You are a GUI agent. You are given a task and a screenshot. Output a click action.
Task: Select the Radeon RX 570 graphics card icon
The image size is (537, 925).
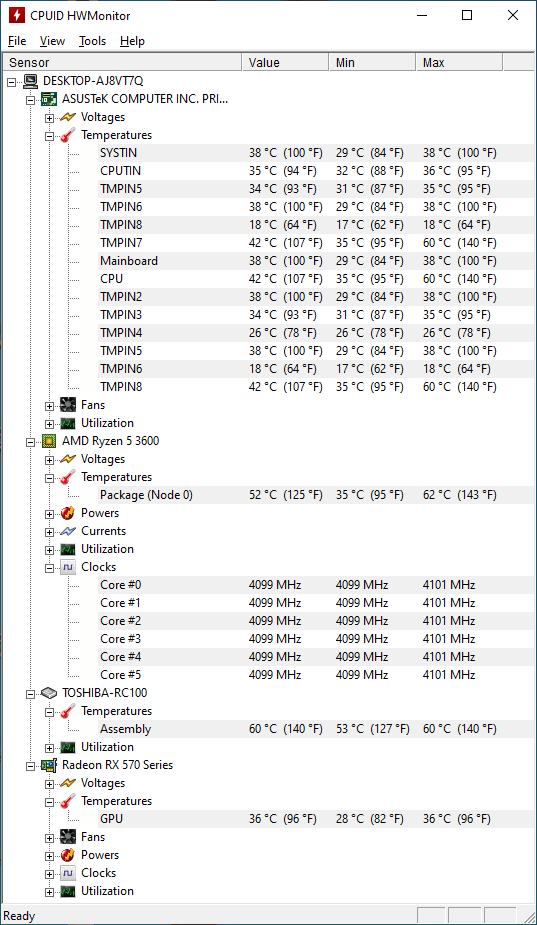pos(49,765)
